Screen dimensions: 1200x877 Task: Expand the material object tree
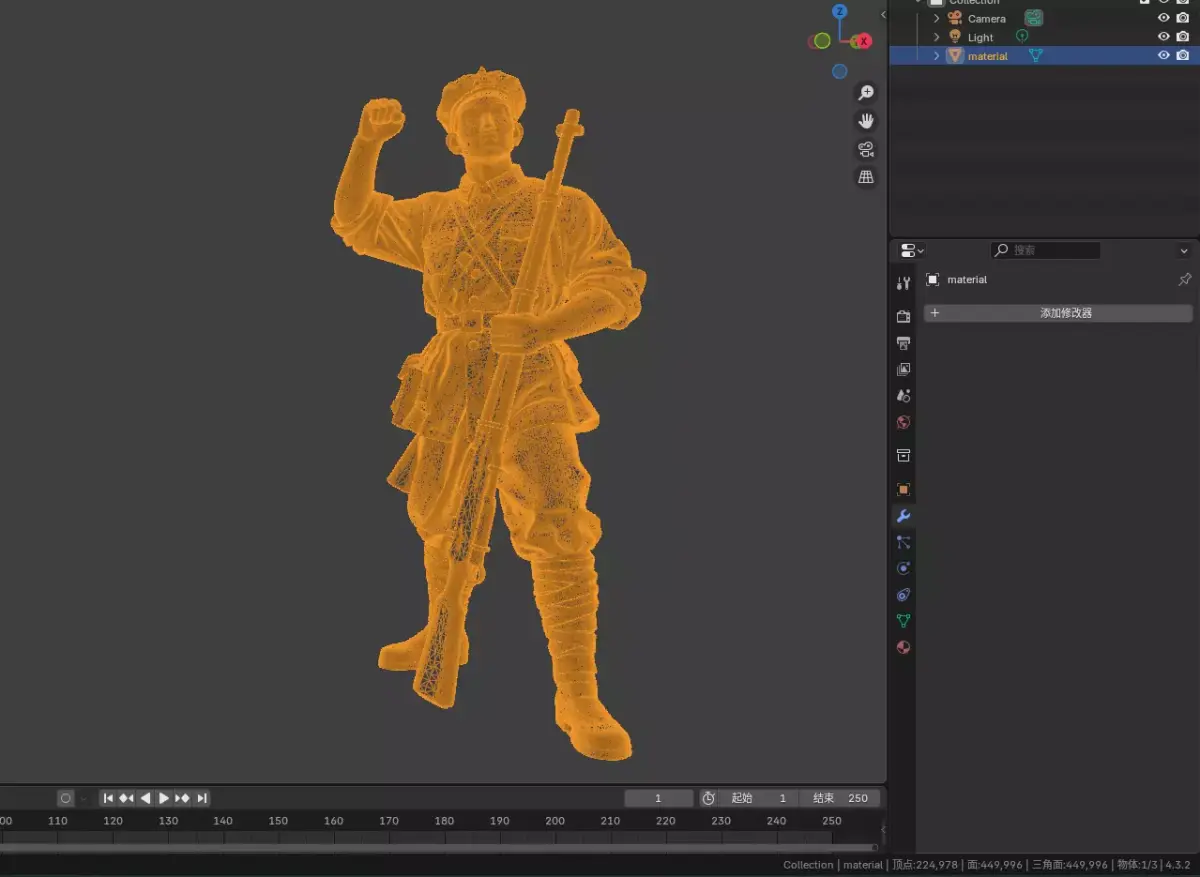937,56
